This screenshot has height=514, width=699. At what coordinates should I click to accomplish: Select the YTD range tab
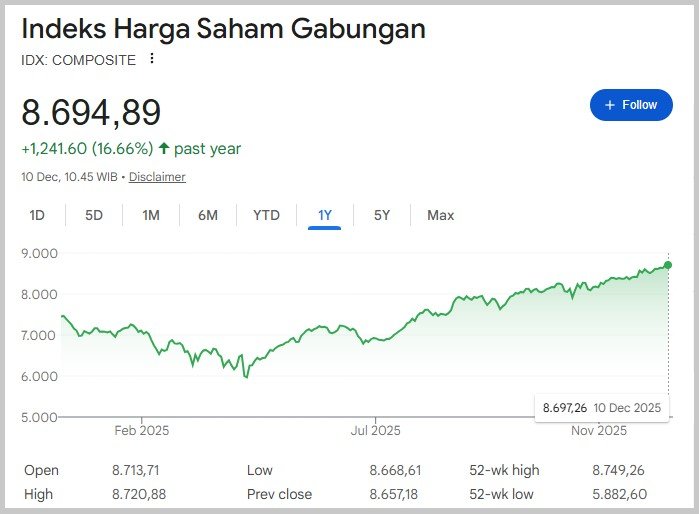(266, 215)
